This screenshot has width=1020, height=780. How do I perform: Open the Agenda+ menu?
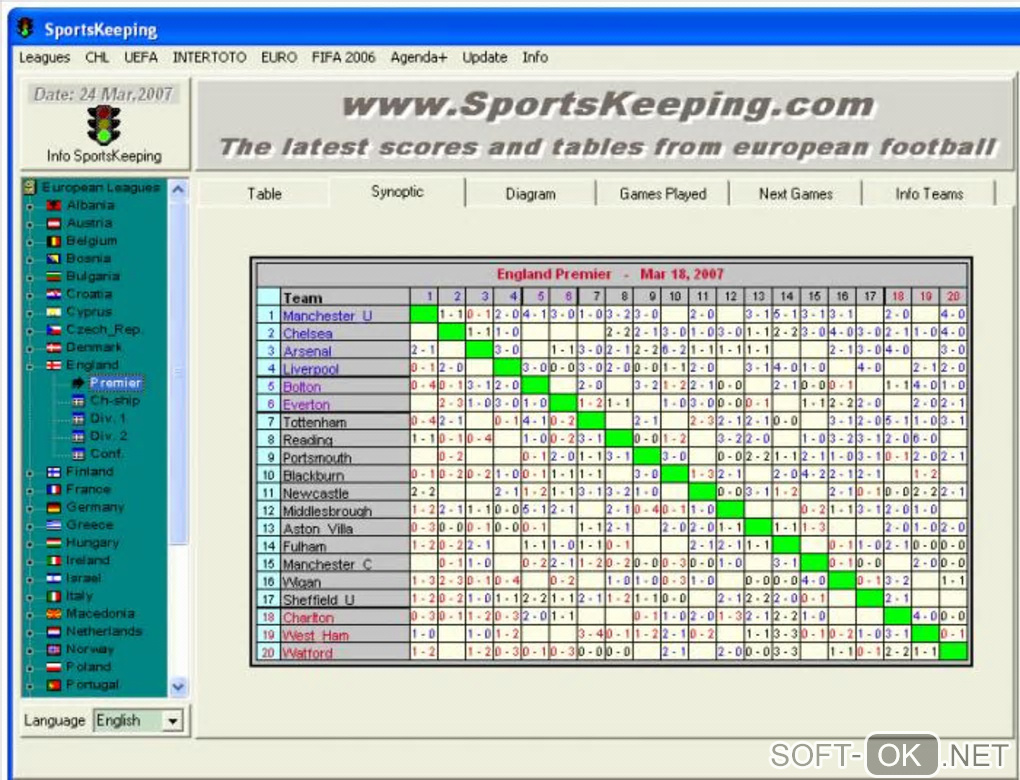(419, 57)
